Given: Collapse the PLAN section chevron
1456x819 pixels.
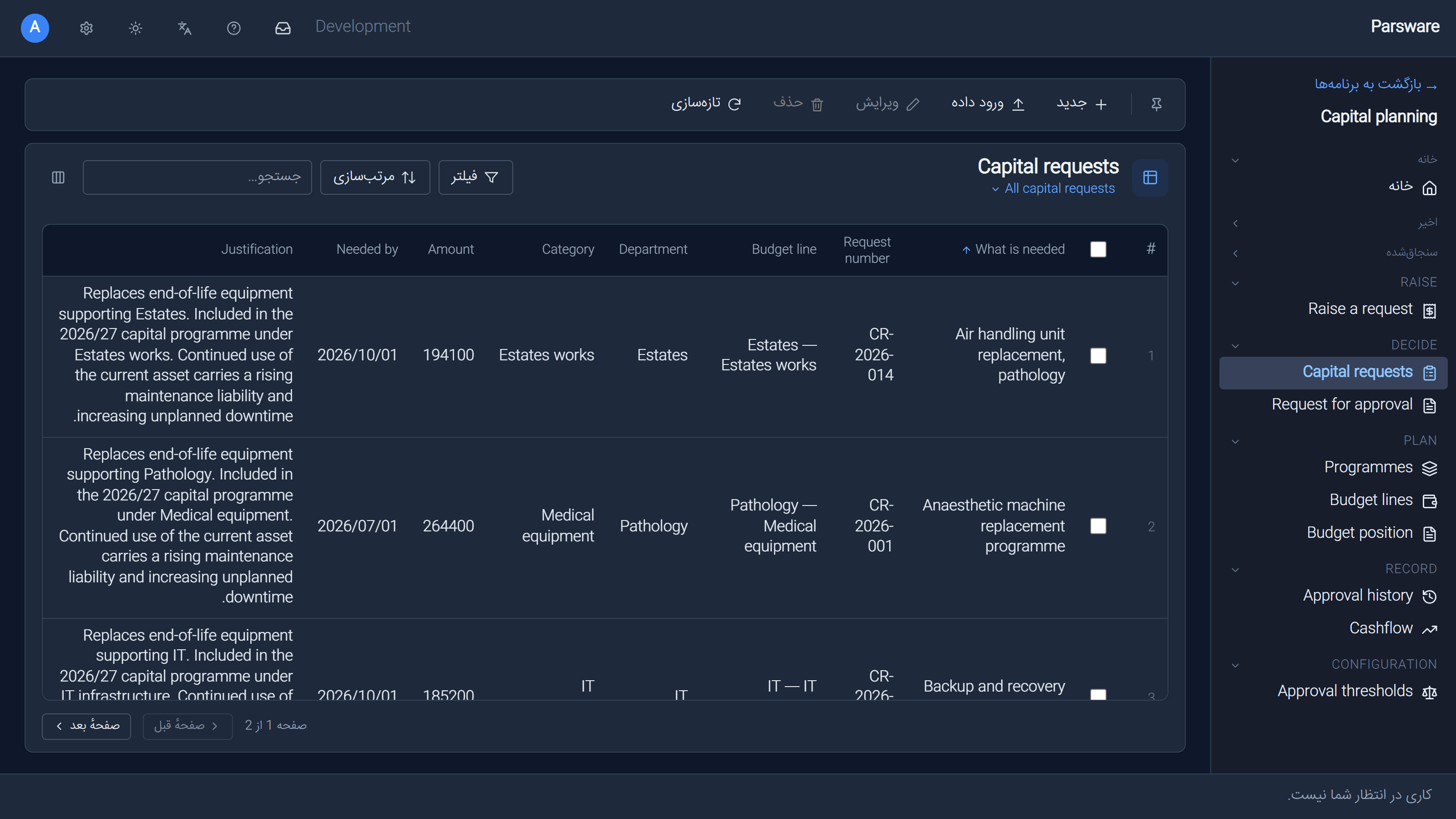Looking at the screenshot, I should click(1235, 441).
